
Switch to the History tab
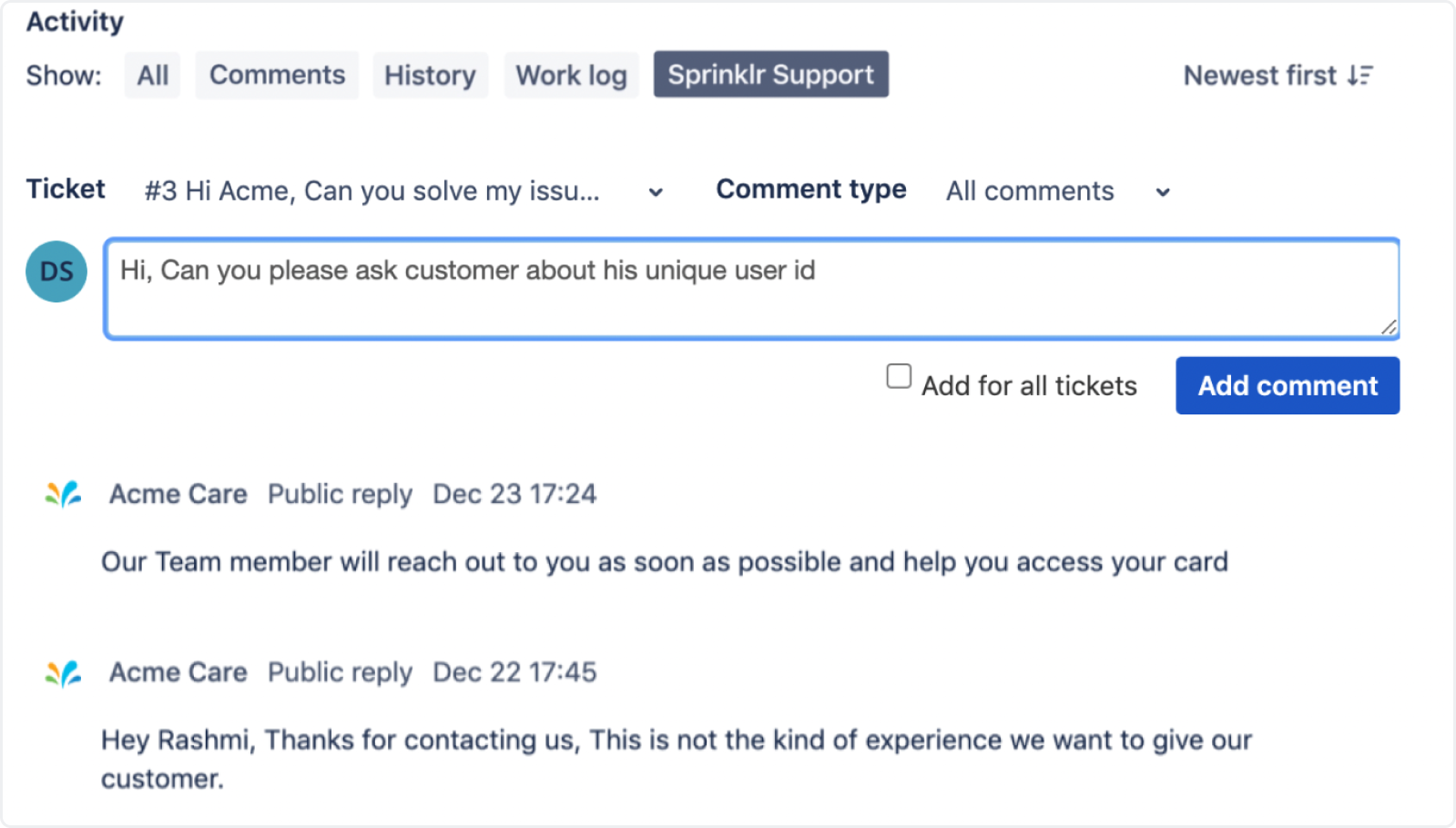pos(430,75)
